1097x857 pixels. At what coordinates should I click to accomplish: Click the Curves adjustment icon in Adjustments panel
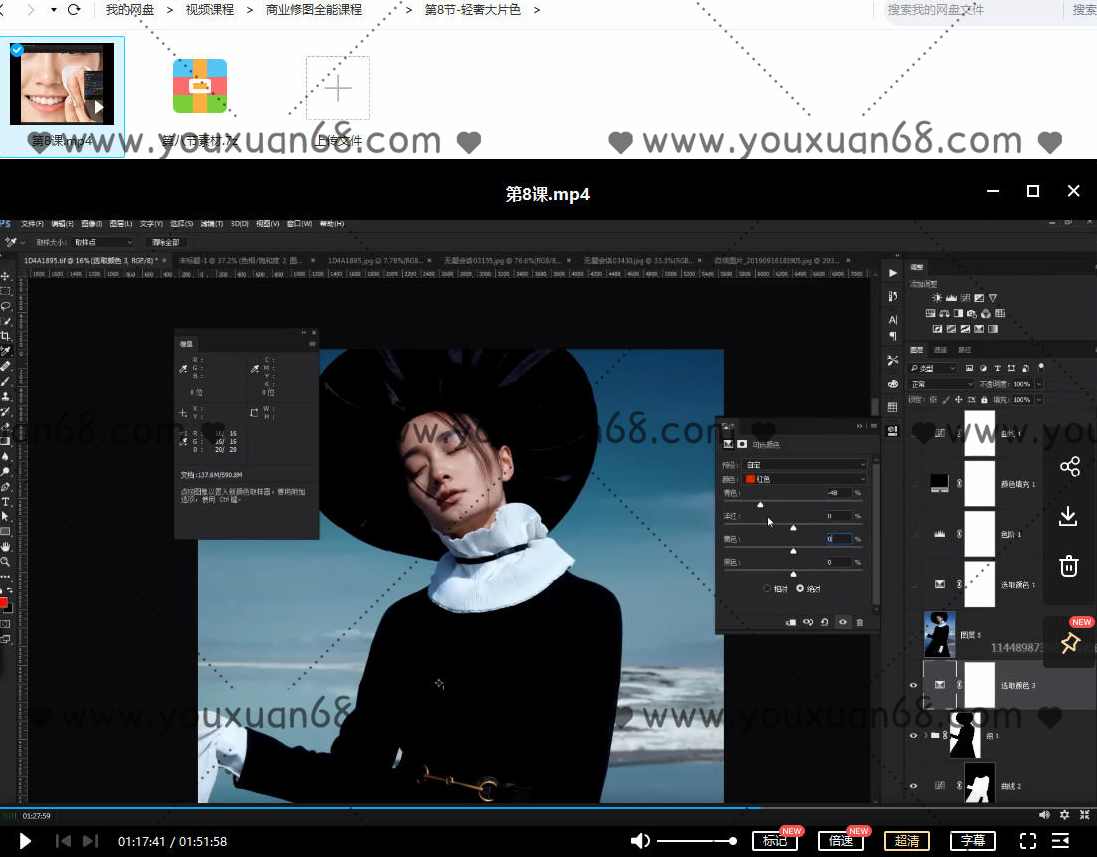tap(965, 298)
